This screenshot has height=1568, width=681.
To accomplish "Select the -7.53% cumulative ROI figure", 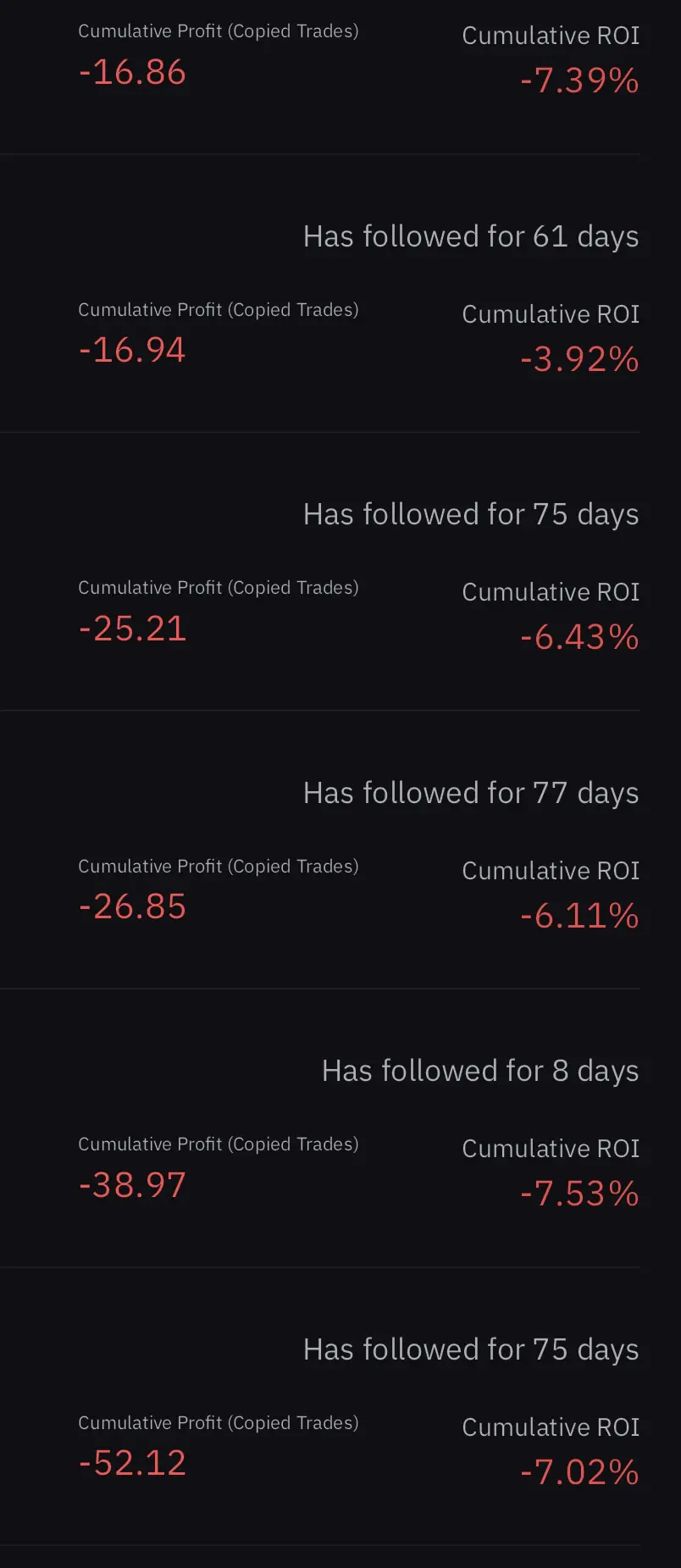I will pyautogui.click(x=579, y=1194).
